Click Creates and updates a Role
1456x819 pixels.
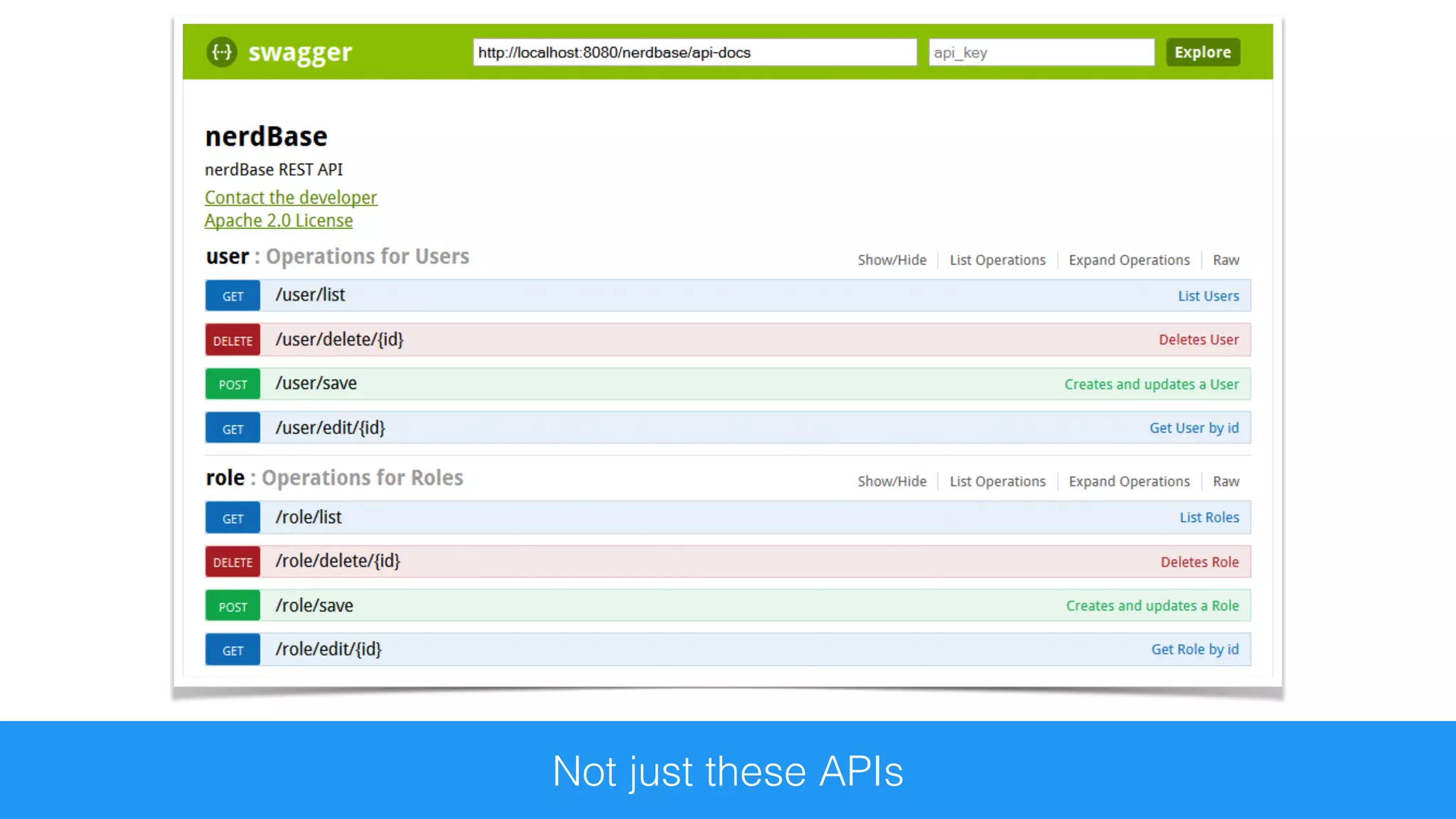click(x=1152, y=606)
